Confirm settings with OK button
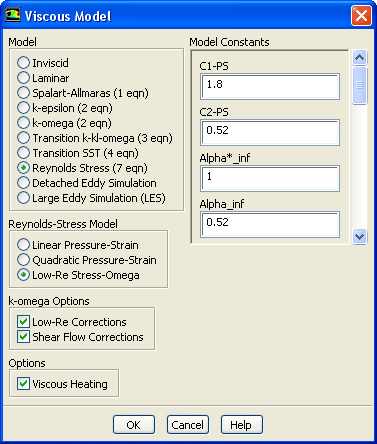 click(x=134, y=425)
